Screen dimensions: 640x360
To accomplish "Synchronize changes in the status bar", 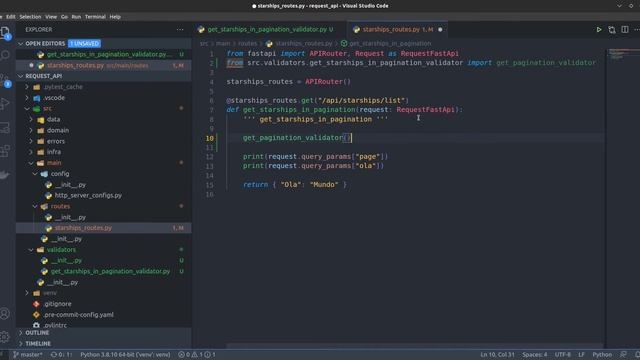I will tap(61, 354).
